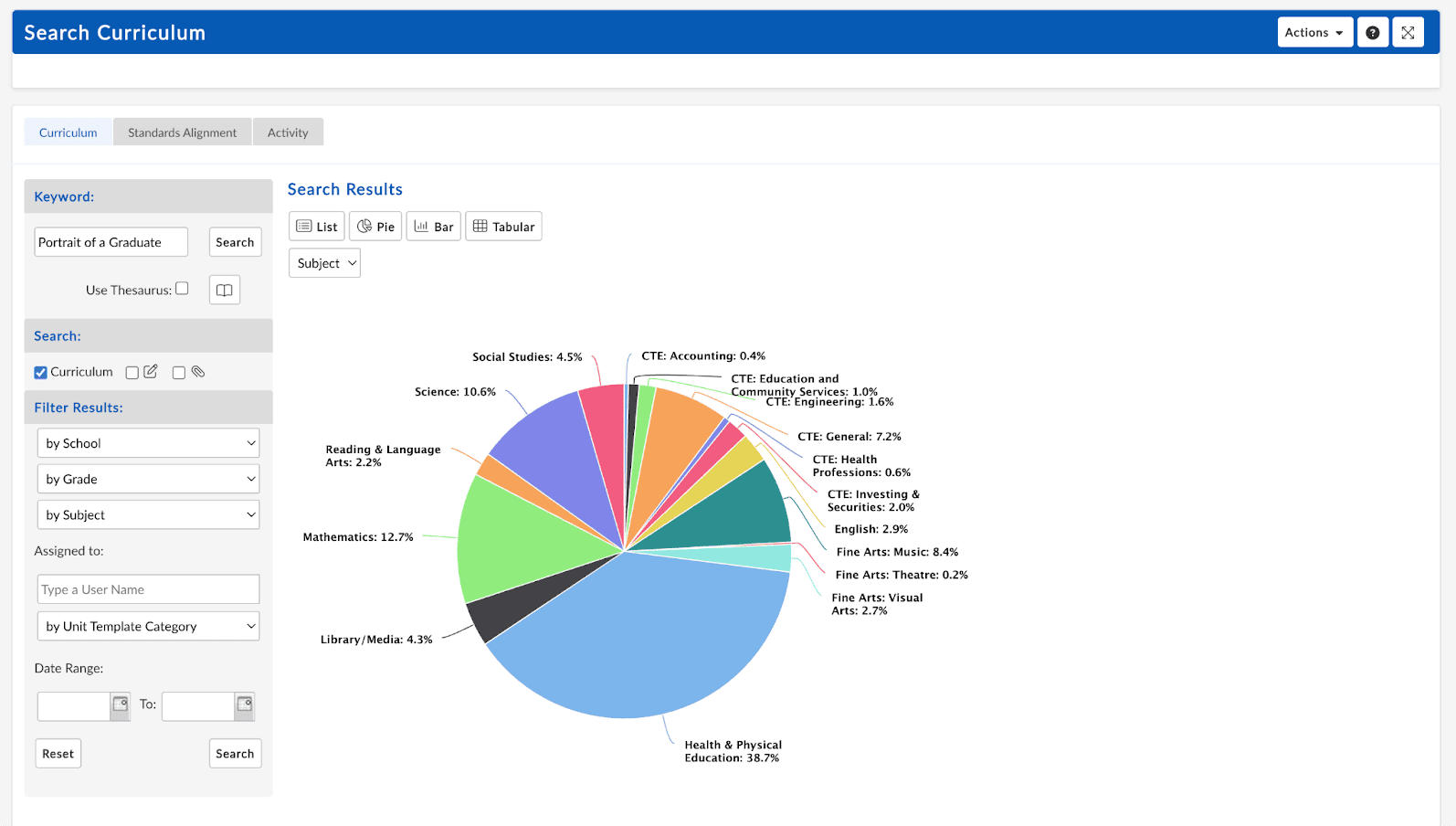The image size is (1456, 826).
Task: Switch to Tabular results view
Action: [x=503, y=227]
